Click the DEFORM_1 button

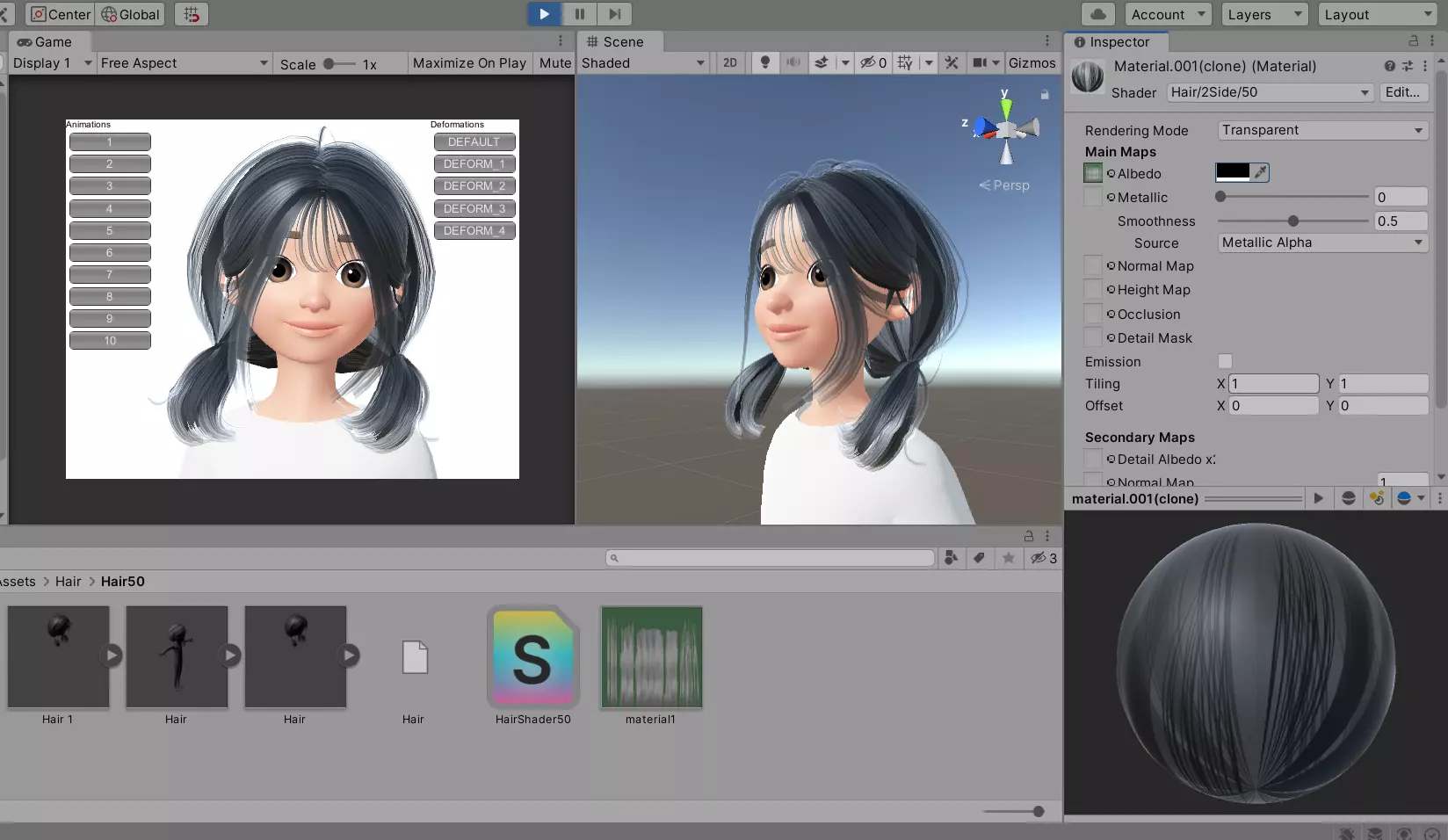pyautogui.click(x=474, y=163)
